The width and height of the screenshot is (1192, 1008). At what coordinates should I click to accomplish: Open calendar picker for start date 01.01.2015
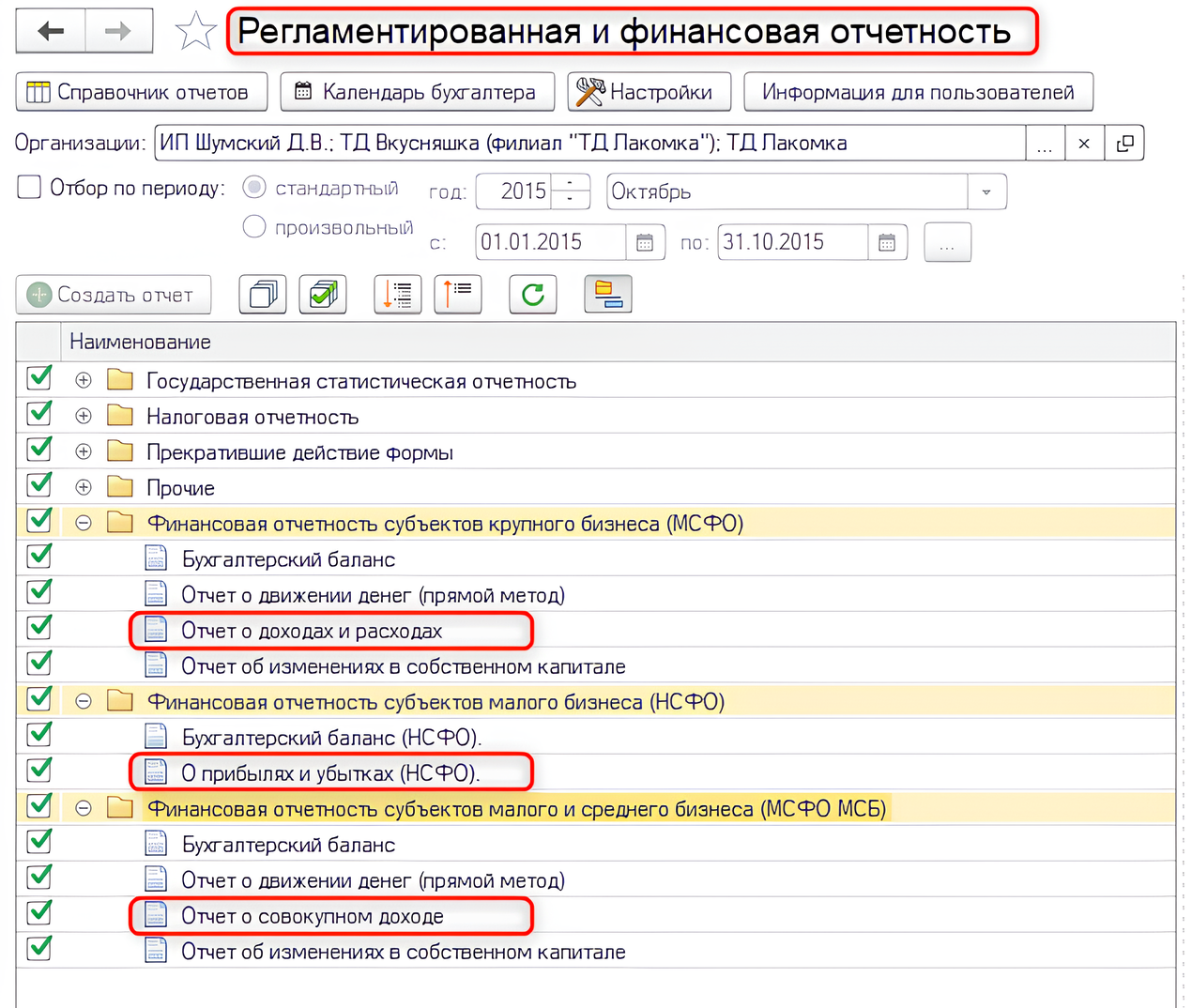tap(645, 243)
